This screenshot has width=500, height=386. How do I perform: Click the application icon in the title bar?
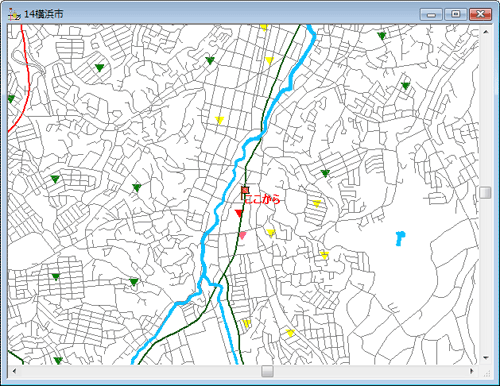[x=14, y=14]
